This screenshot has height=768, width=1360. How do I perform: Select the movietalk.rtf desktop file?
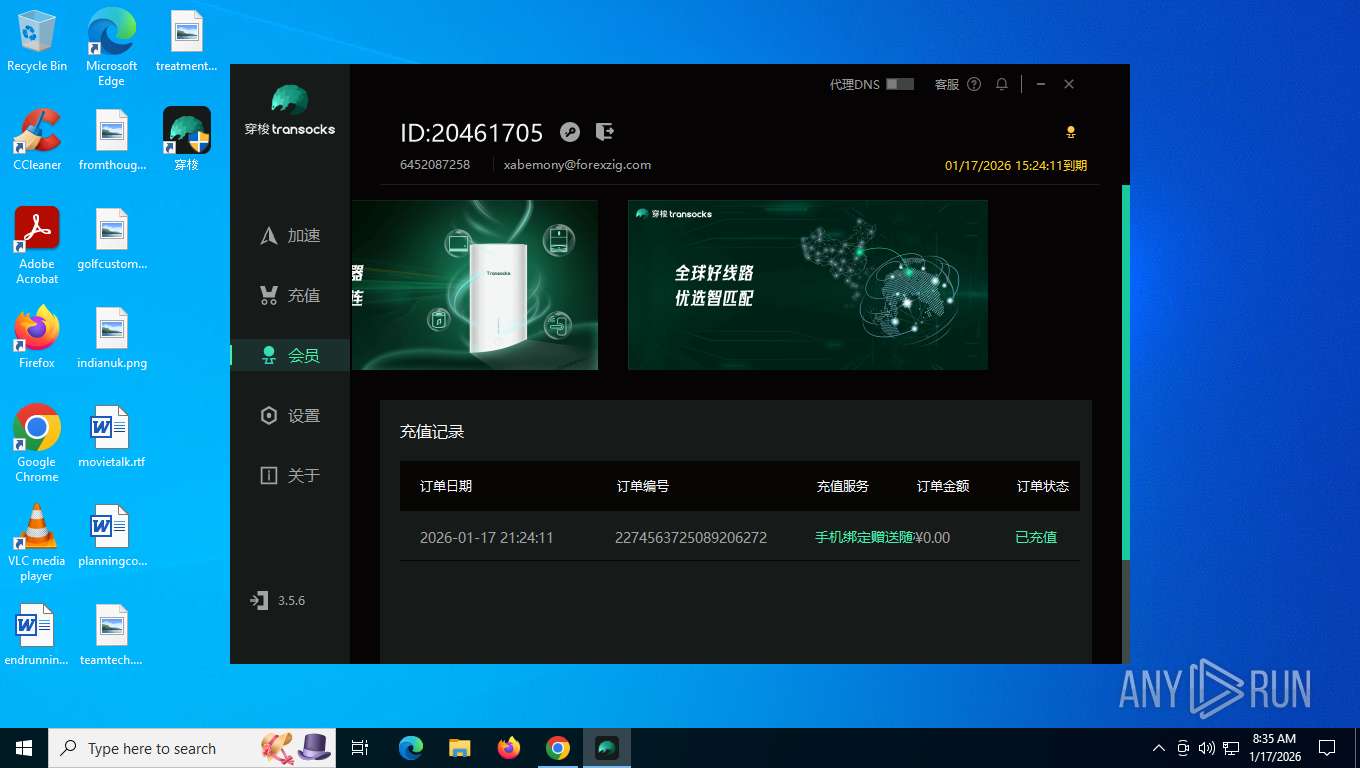112,436
